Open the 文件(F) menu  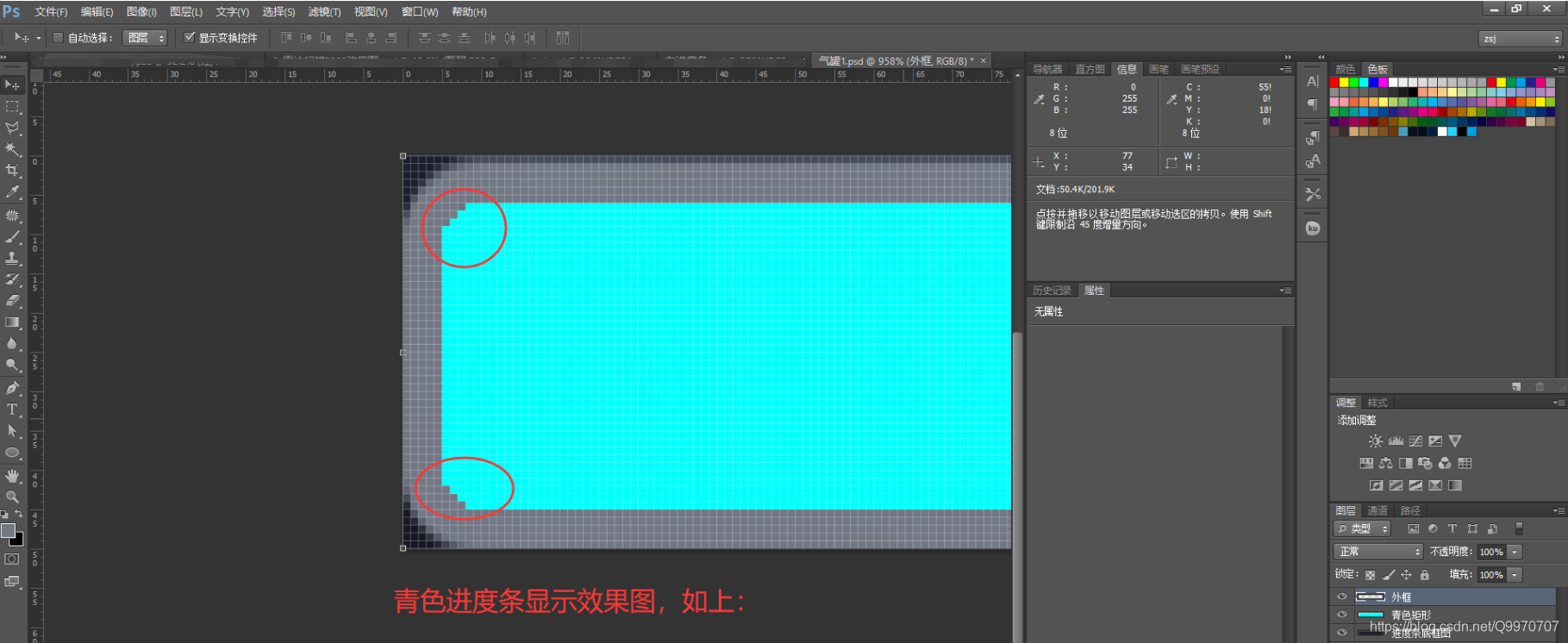tap(51, 12)
